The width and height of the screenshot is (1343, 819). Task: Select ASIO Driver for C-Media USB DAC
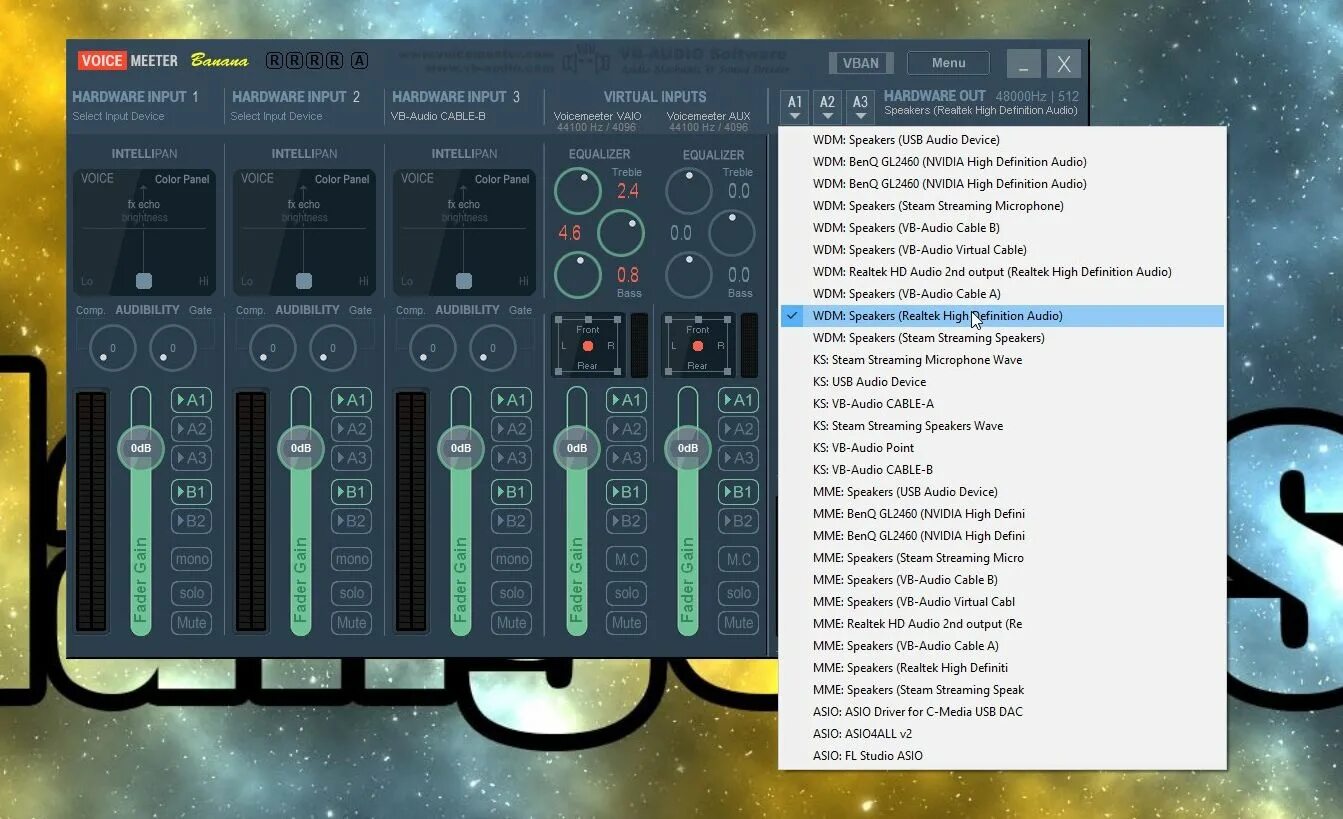pos(1002,712)
